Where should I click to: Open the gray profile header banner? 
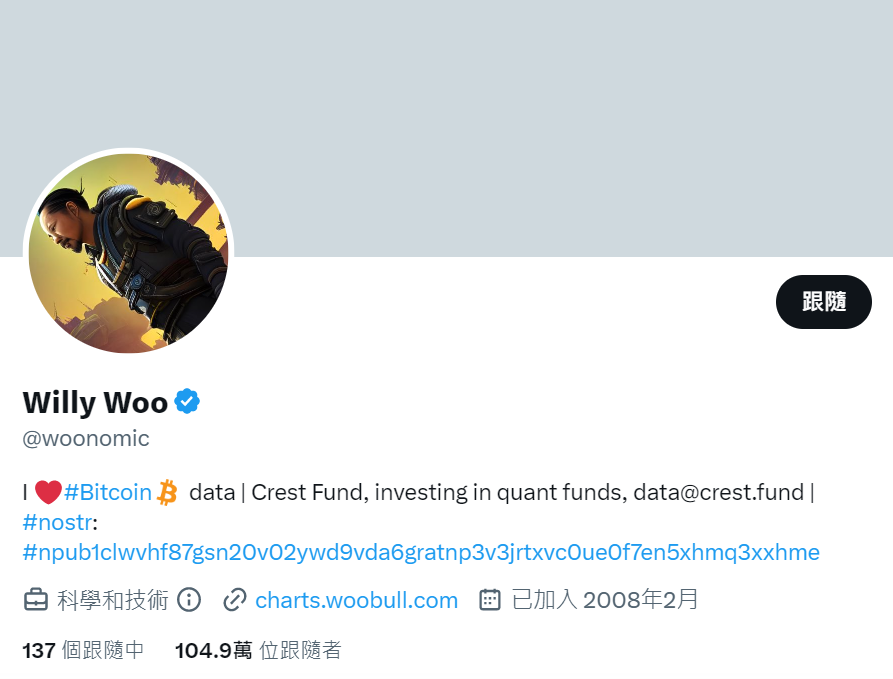[446, 128]
